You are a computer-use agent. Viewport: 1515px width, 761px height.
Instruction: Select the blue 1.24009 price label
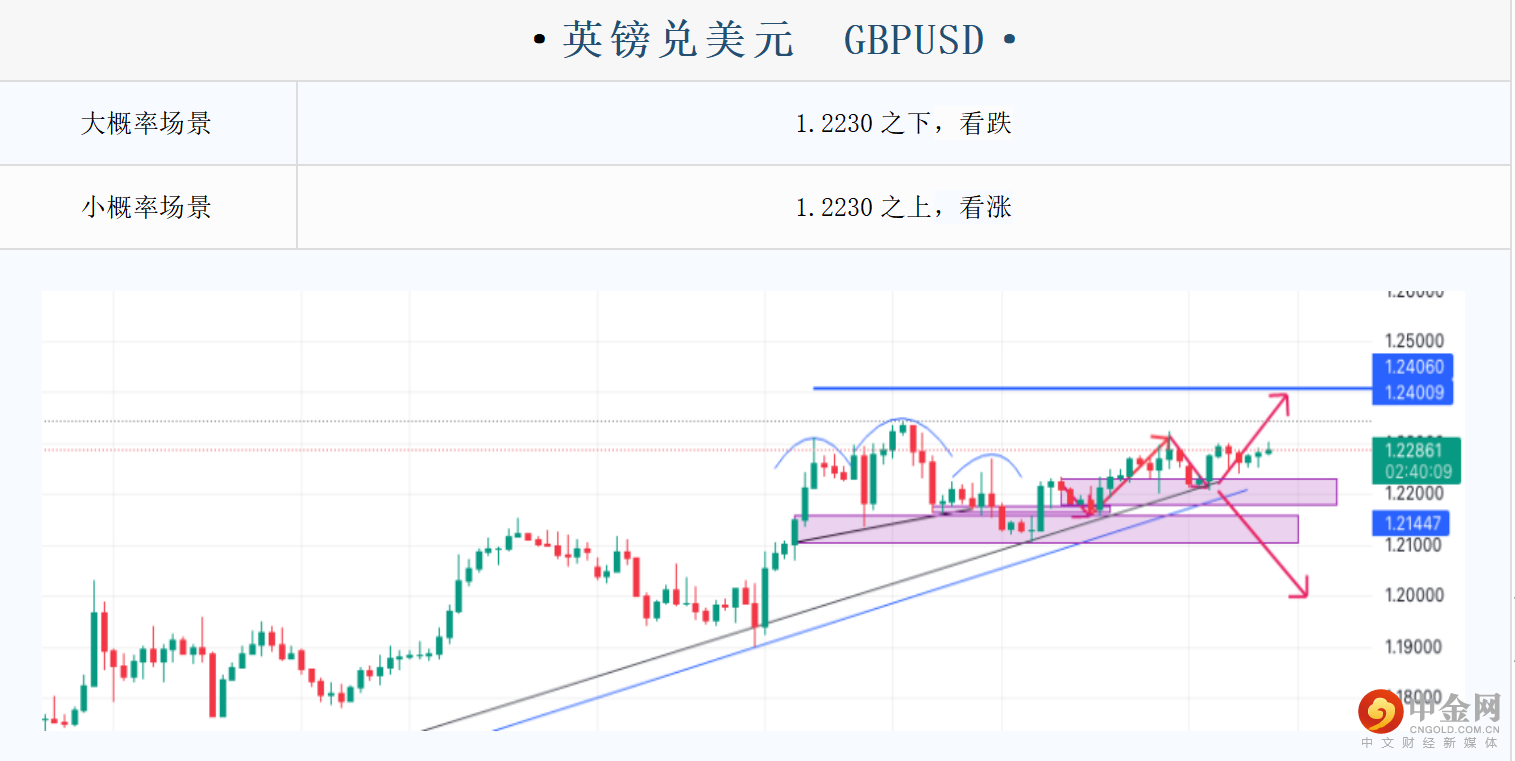[x=1413, y=392]
